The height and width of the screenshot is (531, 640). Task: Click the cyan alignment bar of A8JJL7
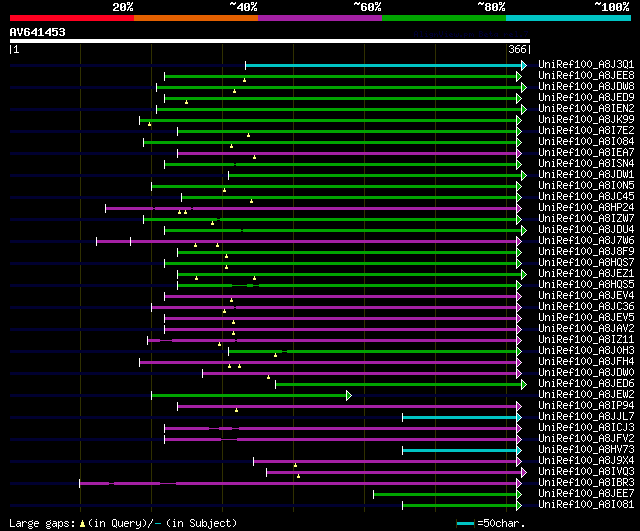pyautogui.click(x=460, y=418)
